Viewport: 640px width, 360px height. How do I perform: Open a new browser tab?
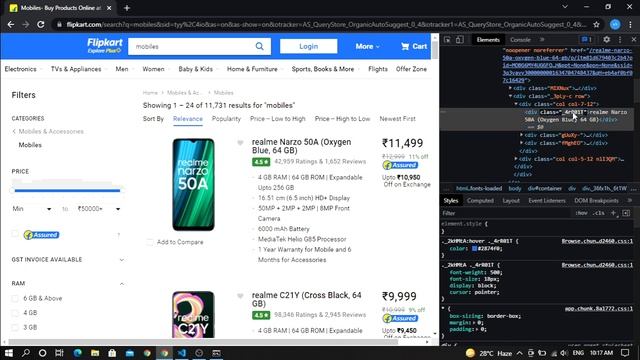(x=127, y=8)
